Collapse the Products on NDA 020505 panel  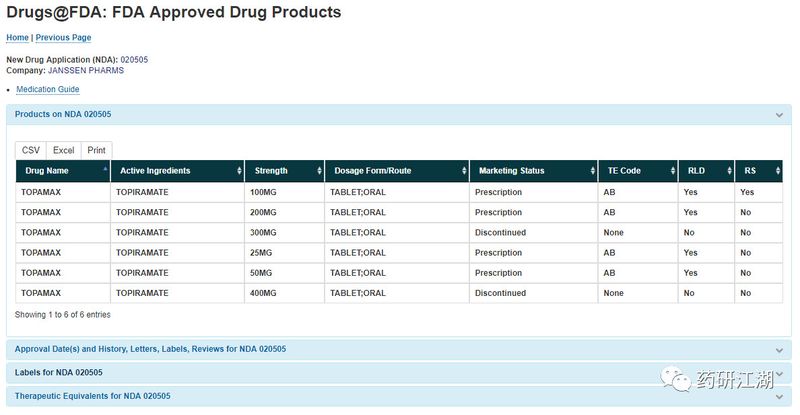coord(778,115)
